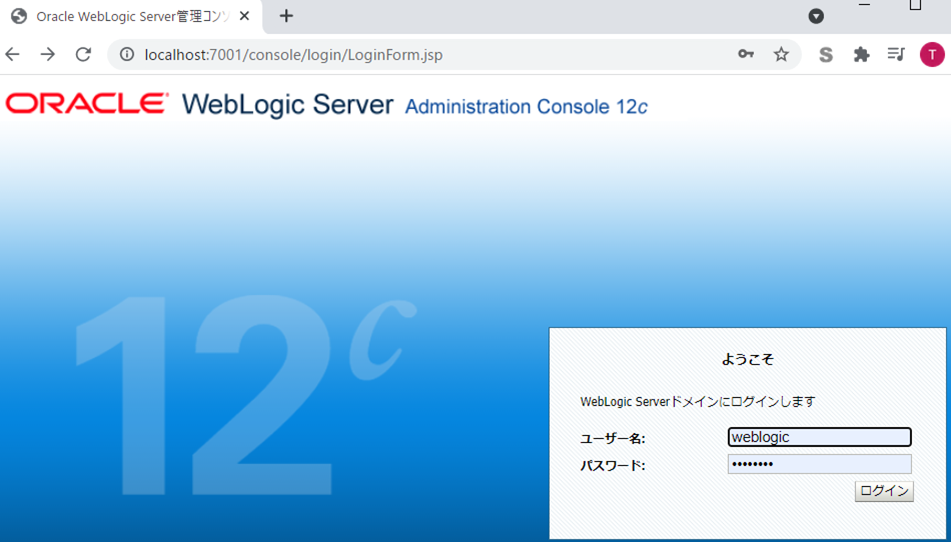Click the Oracle logo in the header
This screenshot has height=542, width=951.
(x=88, y=104)
